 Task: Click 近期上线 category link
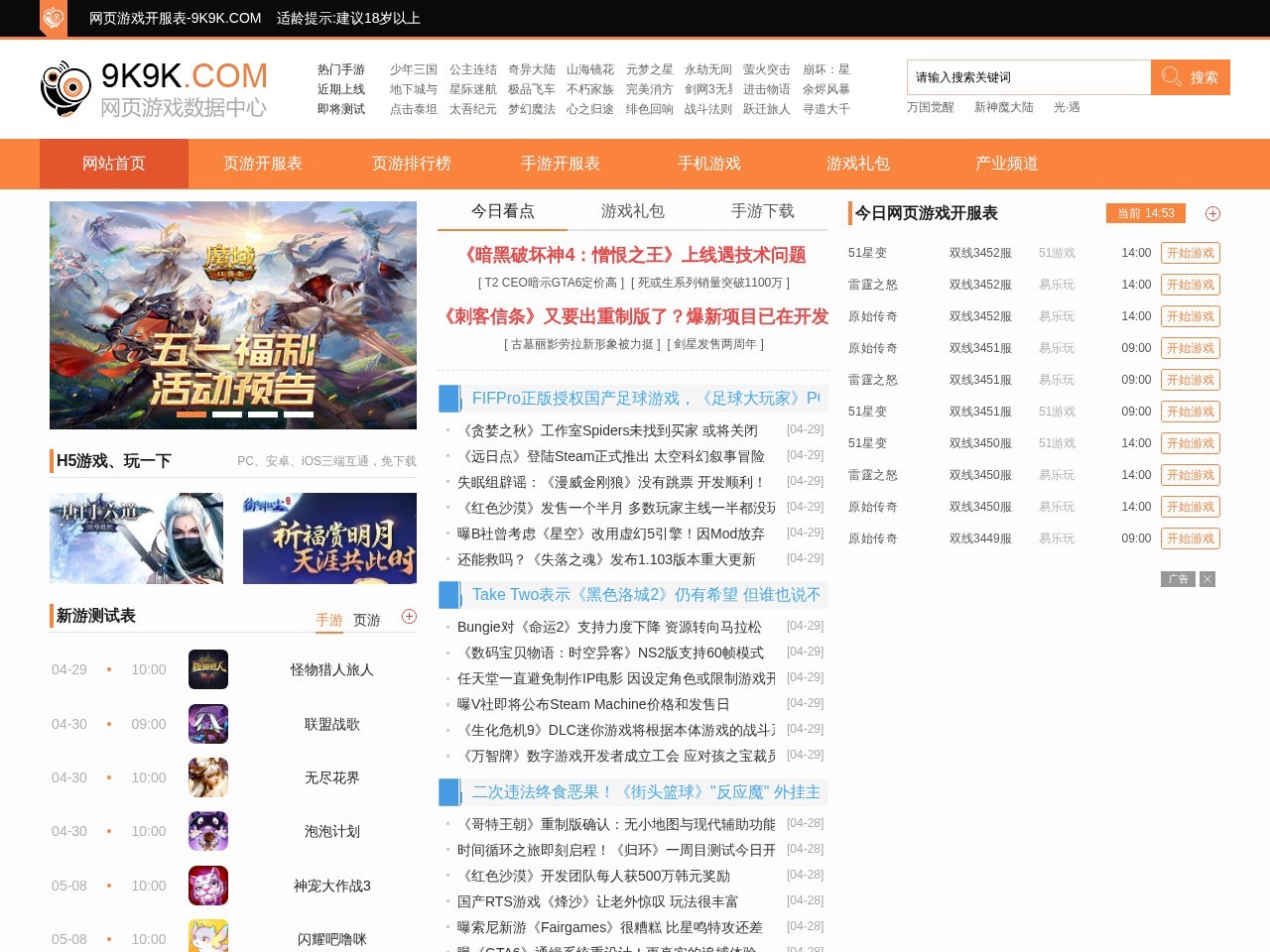pyautogui.click(x=341, y=89)
